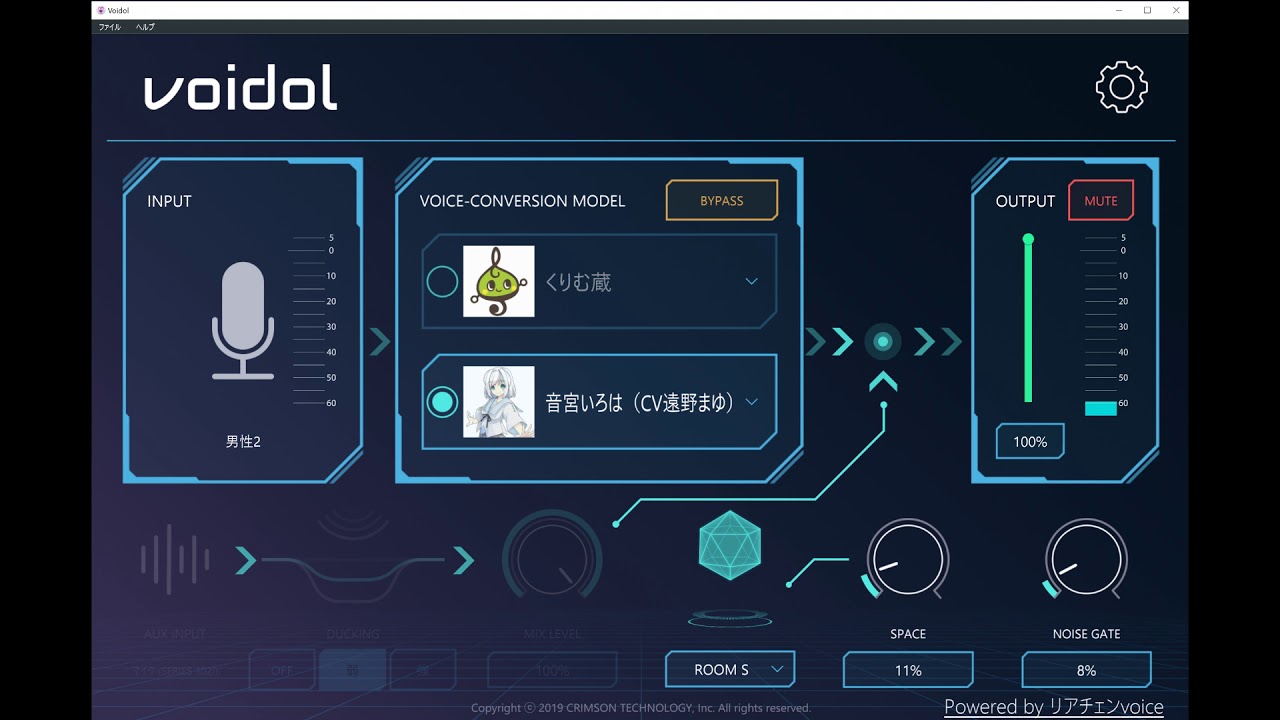The width and height of the screenshot is (1280, 720).
Task: Click the signal node circle icon
Action: [x=882, y=342]
